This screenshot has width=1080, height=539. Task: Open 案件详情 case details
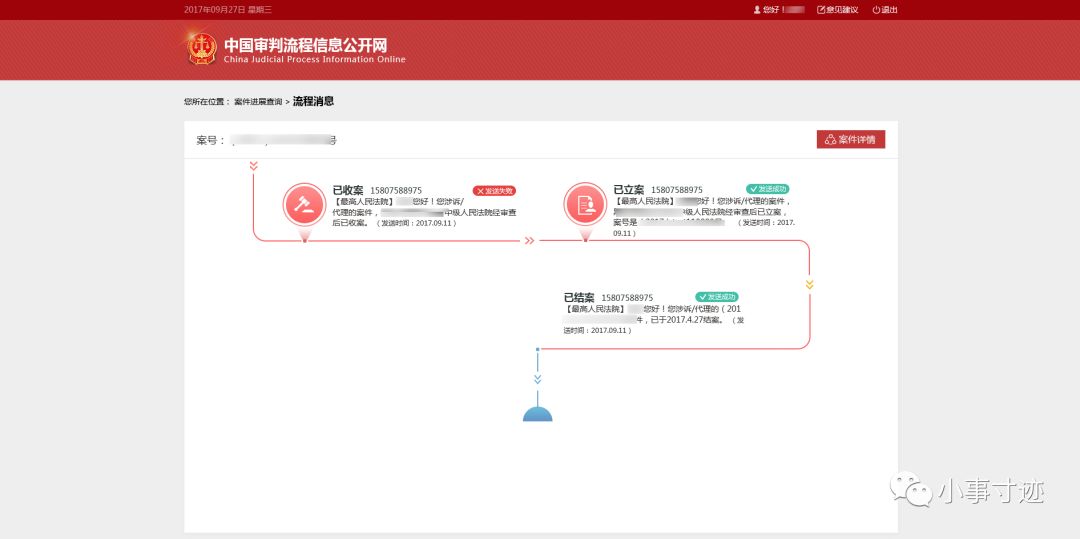(x=850, y=140)
